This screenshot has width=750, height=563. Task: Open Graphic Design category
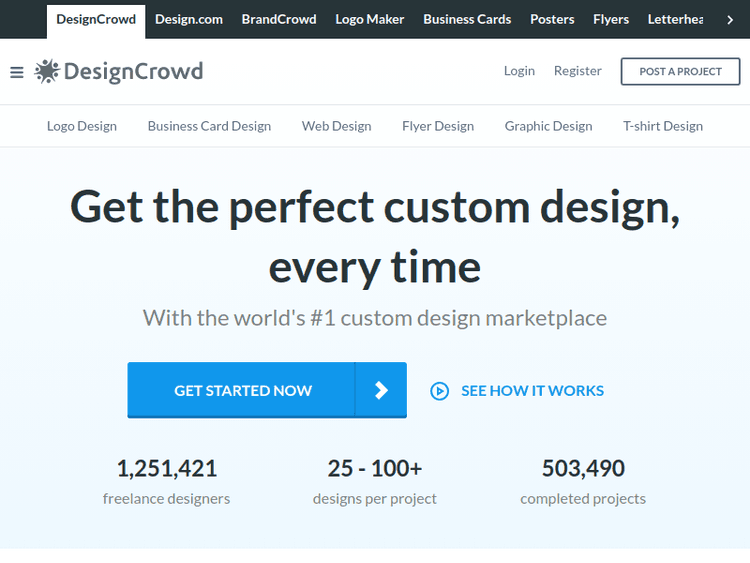point(548,126)
